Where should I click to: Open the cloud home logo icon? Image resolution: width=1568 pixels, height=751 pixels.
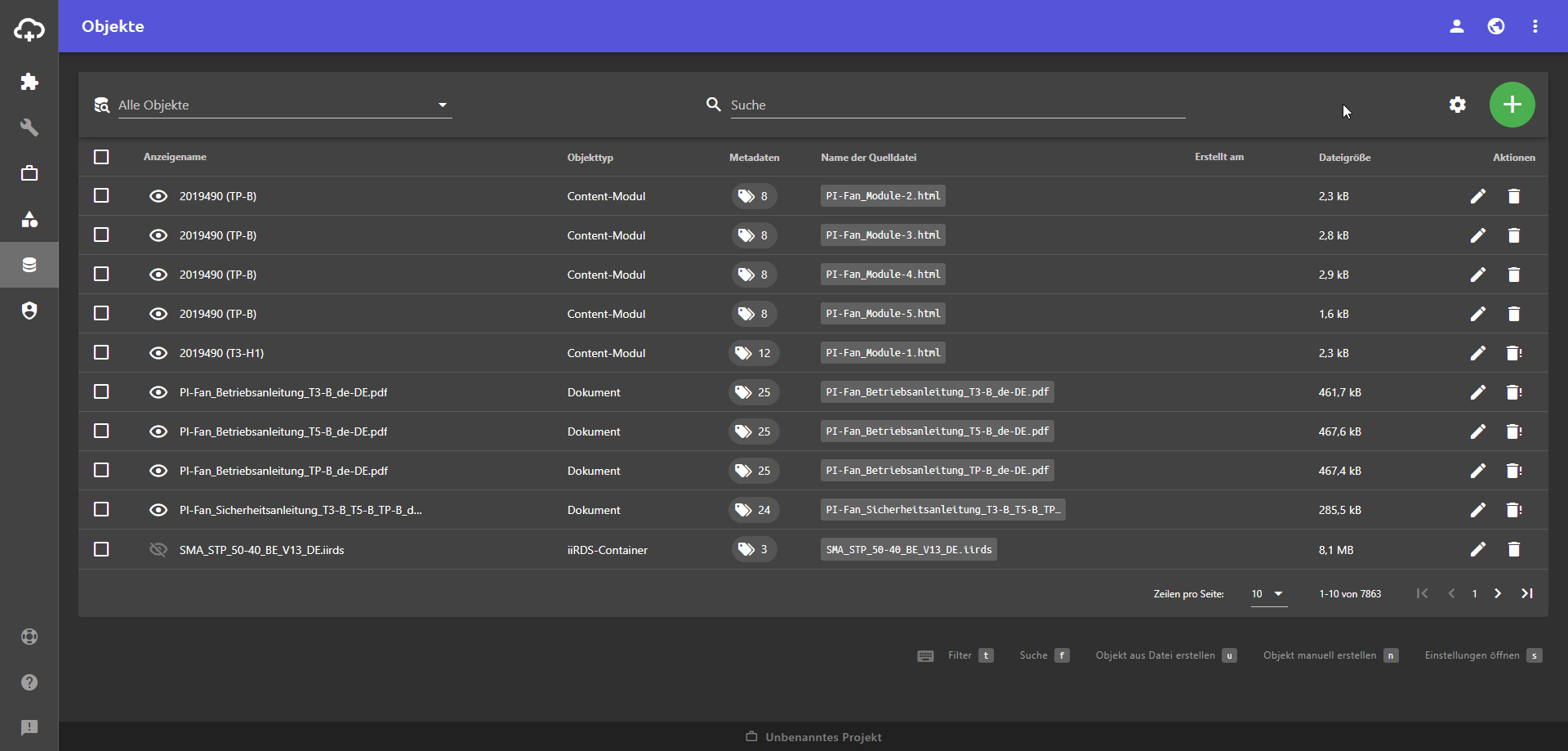point(29,30)
